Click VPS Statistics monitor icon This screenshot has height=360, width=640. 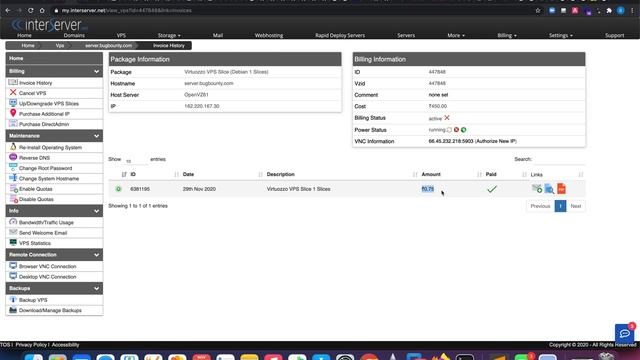13,242
